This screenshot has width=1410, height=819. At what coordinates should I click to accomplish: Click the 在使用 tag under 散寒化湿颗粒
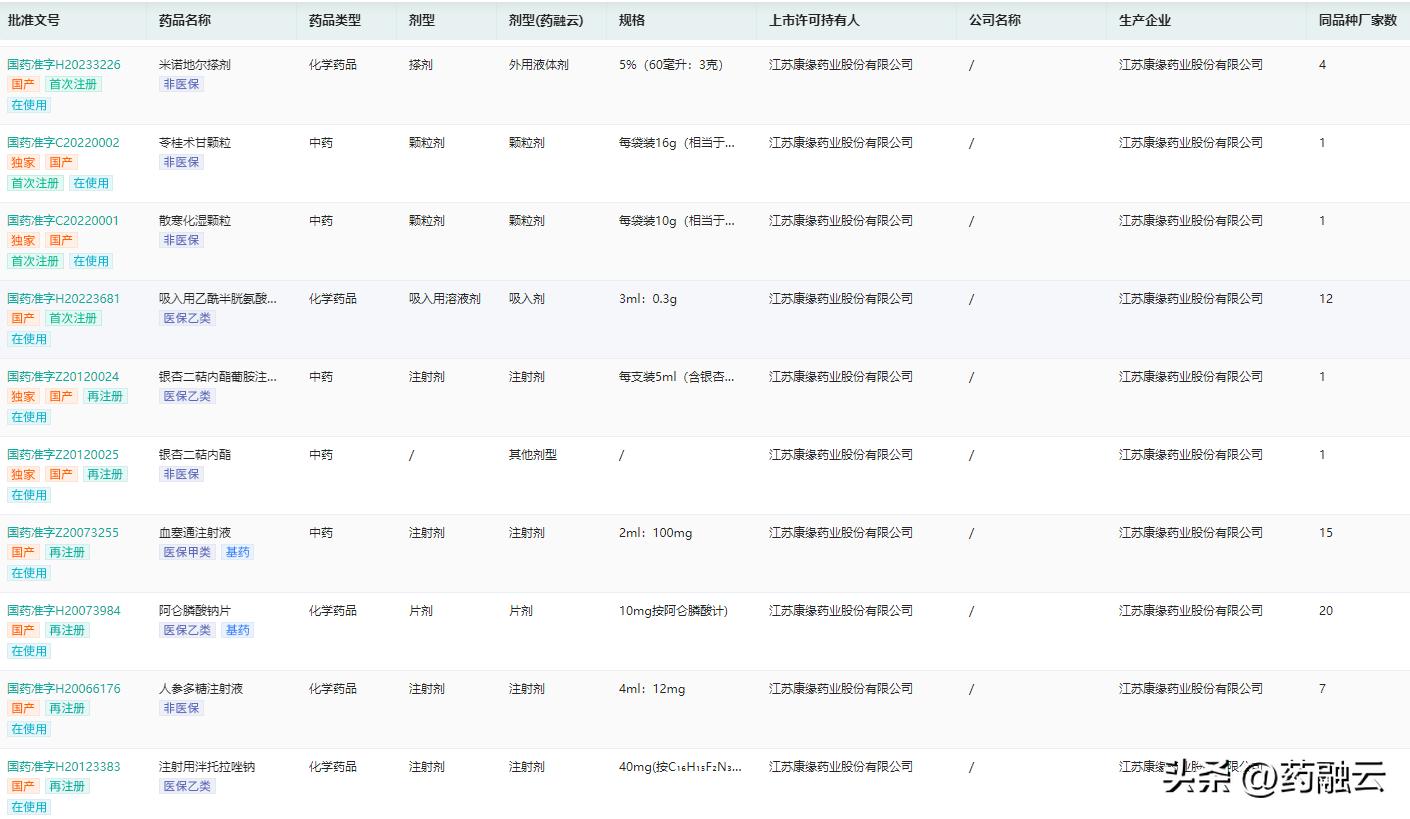click(x=92, y=260)
